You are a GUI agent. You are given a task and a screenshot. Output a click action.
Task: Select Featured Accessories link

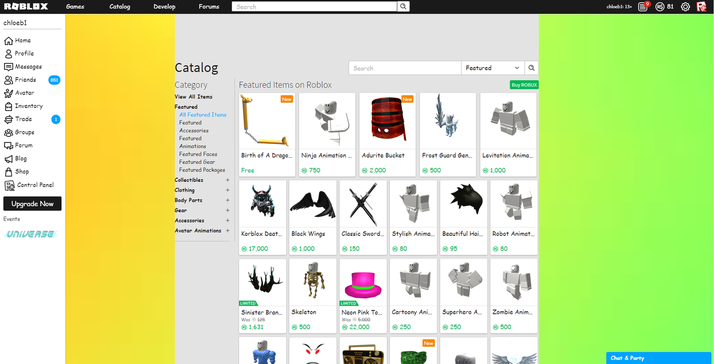click(x=194, y=127)
